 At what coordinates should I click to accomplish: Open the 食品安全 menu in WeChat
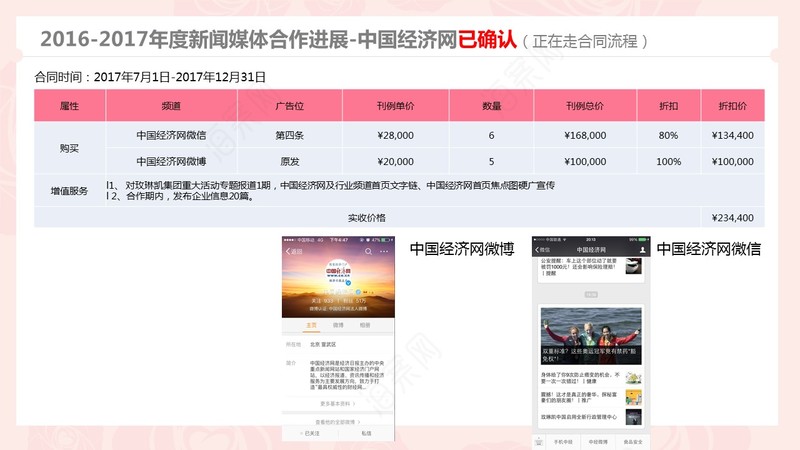tap(633, 442)
